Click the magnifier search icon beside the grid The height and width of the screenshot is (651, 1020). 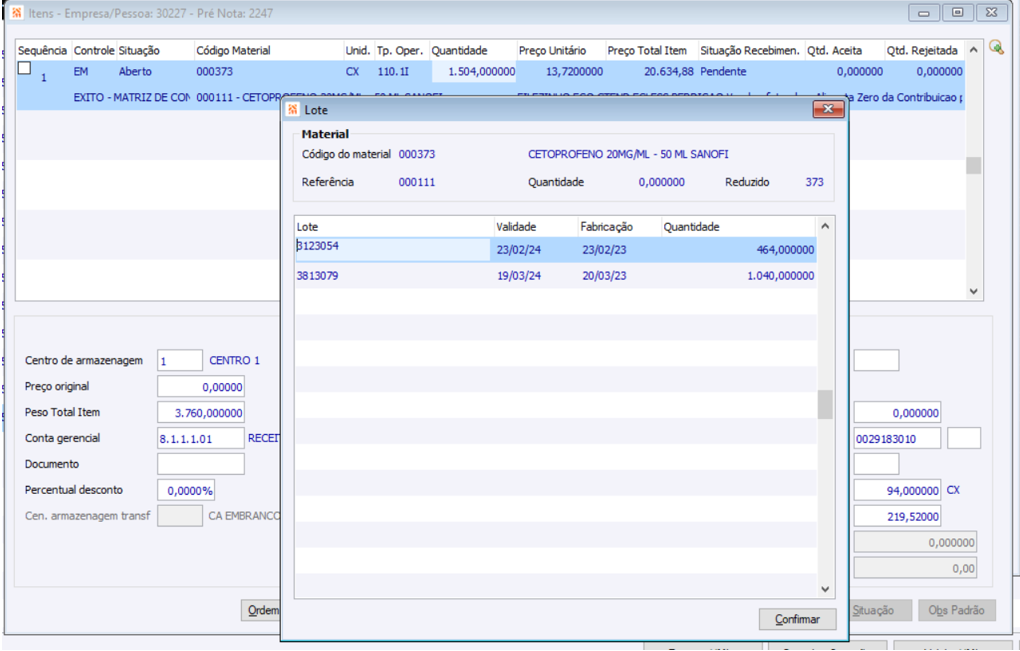pos(995,48)
